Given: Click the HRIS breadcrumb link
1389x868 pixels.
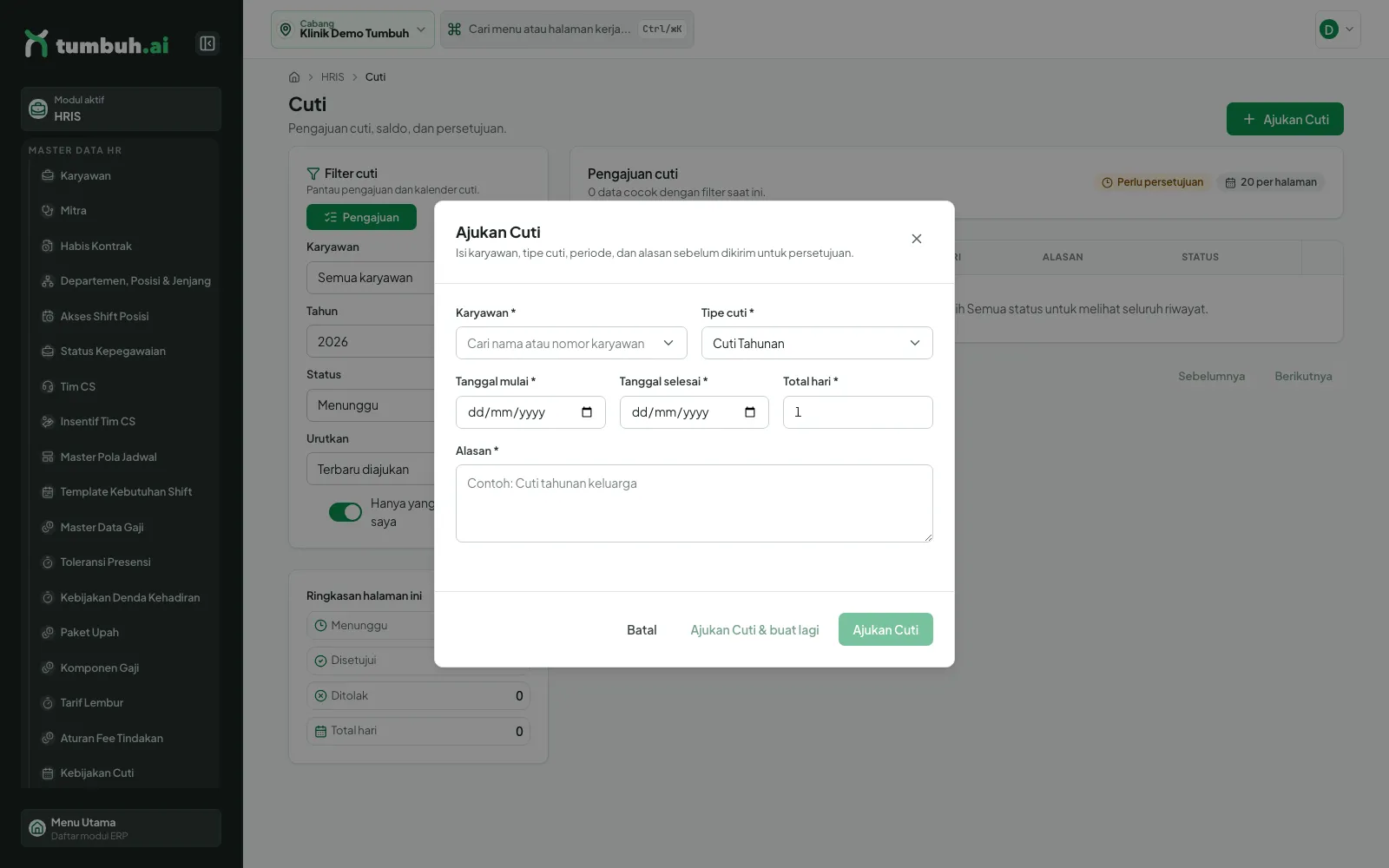Looking at the screenshot, I should click(x=332, y=77).
